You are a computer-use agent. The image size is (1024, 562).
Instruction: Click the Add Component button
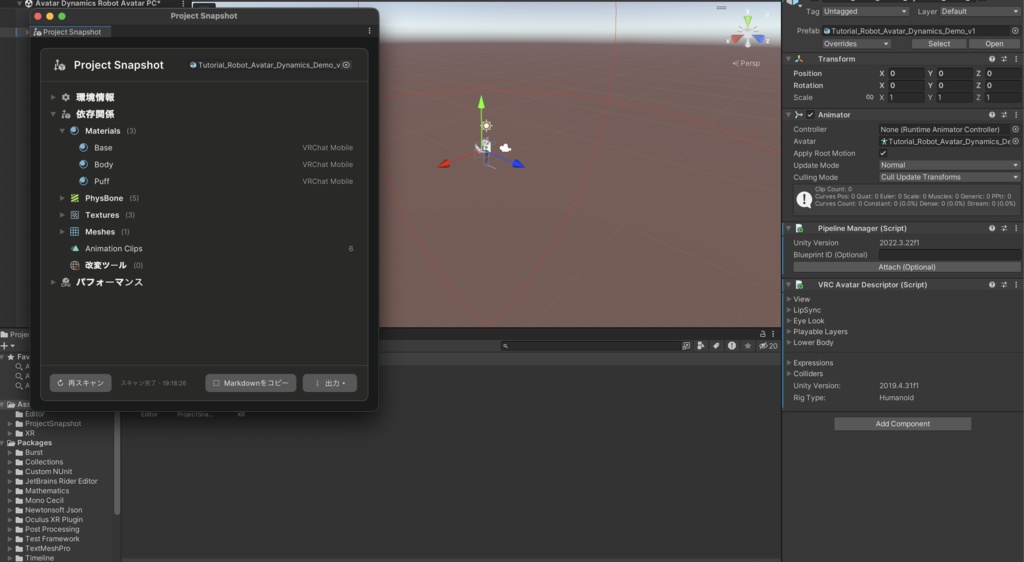pyautogui.click(x=903, y=424)
